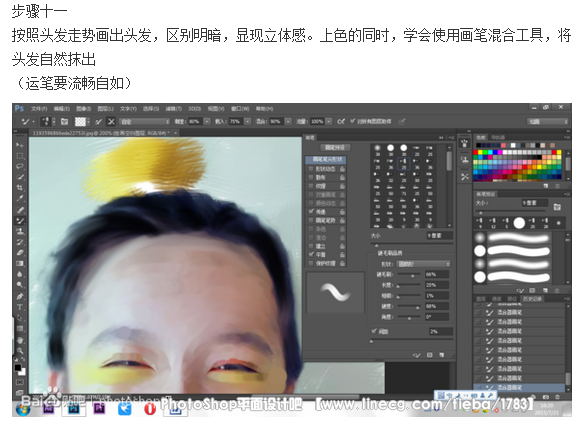
Task: Click the Photoshop taskbar button
Action: [74, 409]
